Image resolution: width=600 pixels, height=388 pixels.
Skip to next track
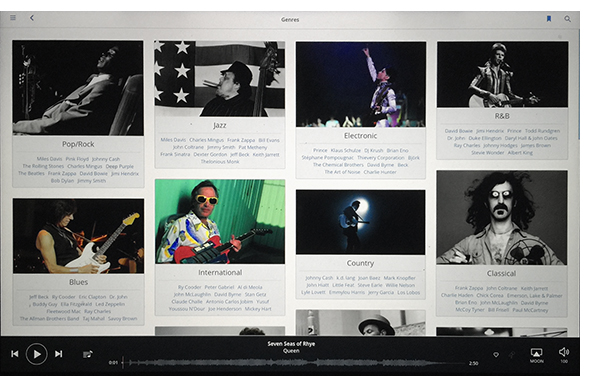pyautogui.click(x=59, y=354)
